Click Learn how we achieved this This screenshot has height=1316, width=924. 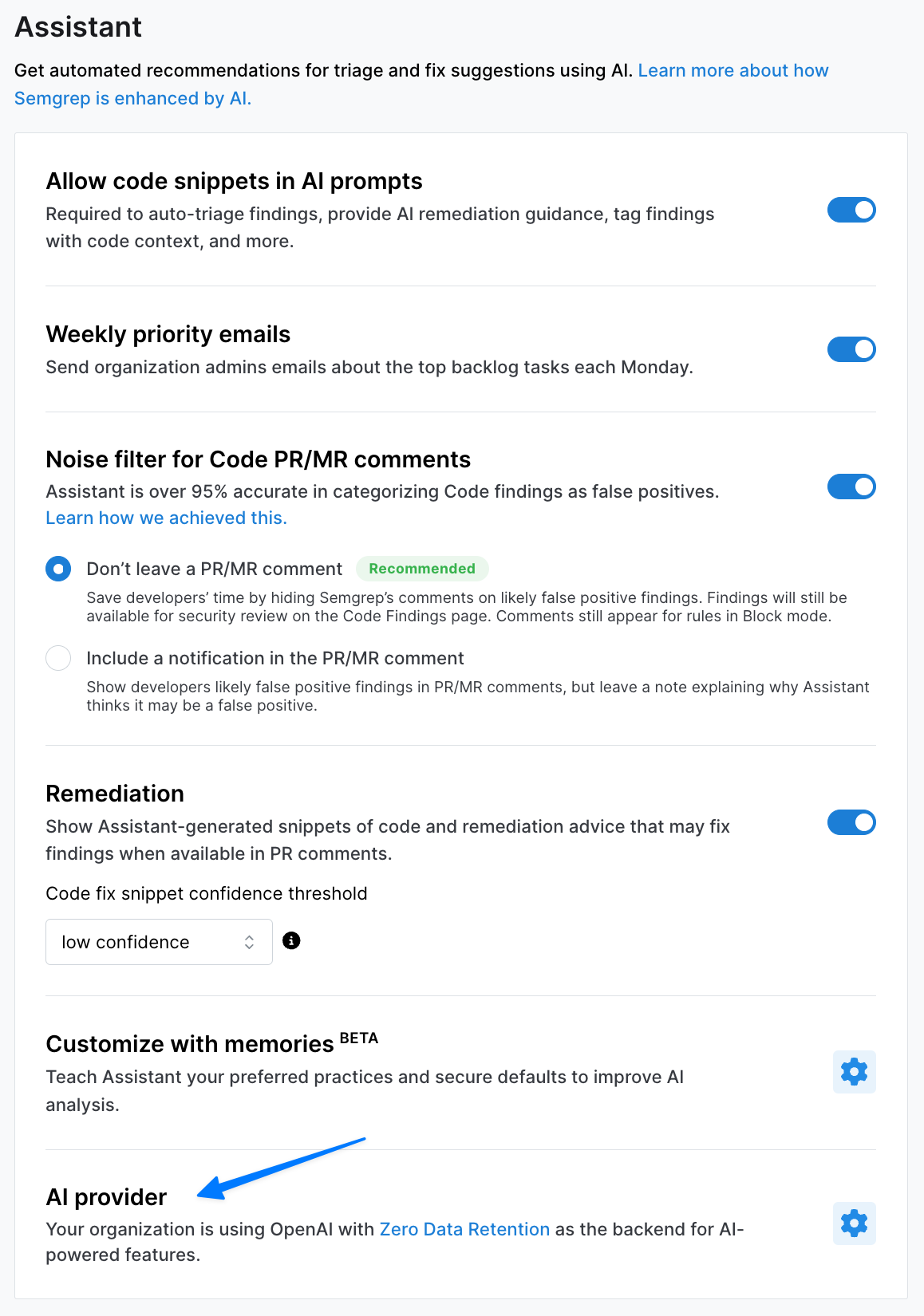[x=166, y=518]
